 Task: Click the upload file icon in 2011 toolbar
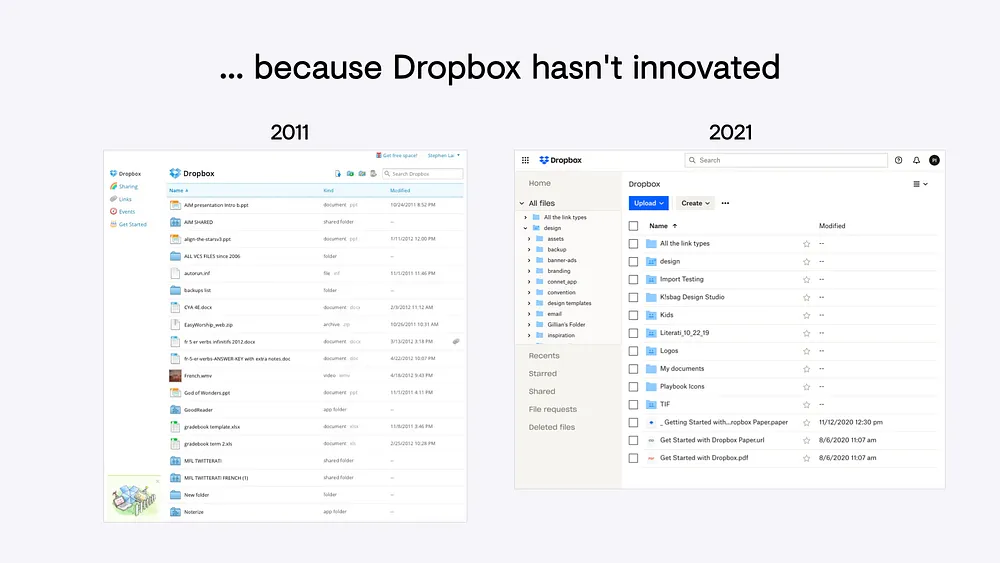tap(338, 174)
